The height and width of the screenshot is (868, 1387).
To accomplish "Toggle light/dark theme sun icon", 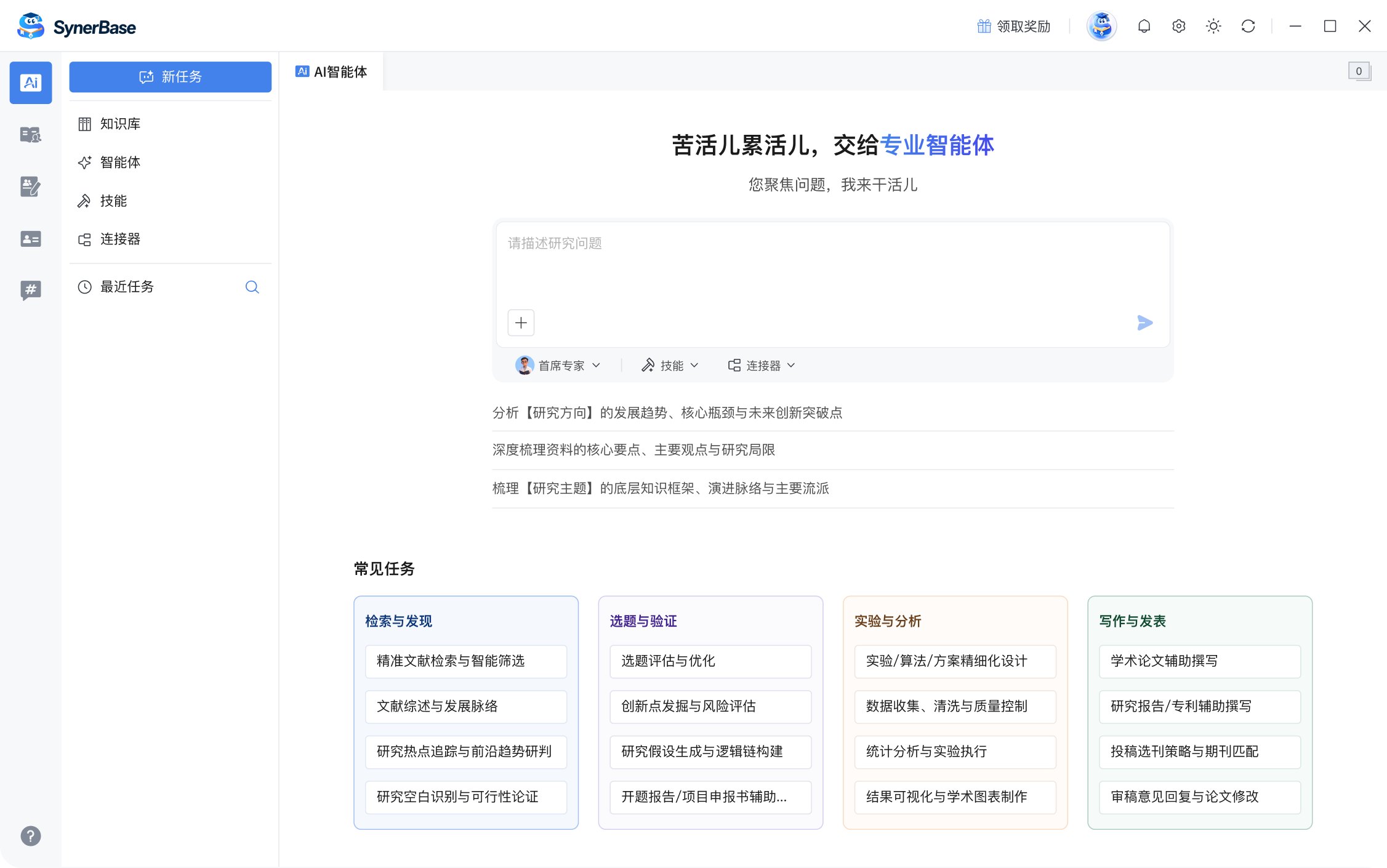I will 1213,26.
